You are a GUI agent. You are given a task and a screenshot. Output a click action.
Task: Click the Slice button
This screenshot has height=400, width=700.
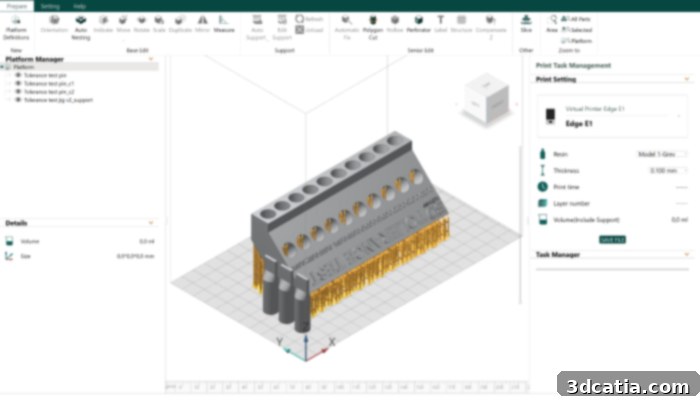coord(526,24)
